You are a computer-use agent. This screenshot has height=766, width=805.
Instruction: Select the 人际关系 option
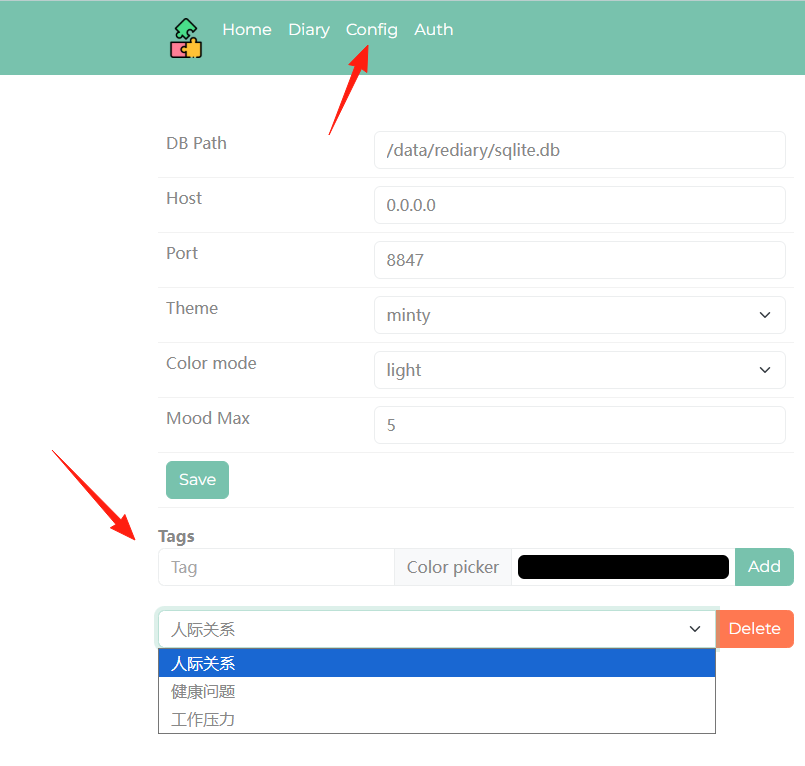pyautogui.click(x=437, y=663)
